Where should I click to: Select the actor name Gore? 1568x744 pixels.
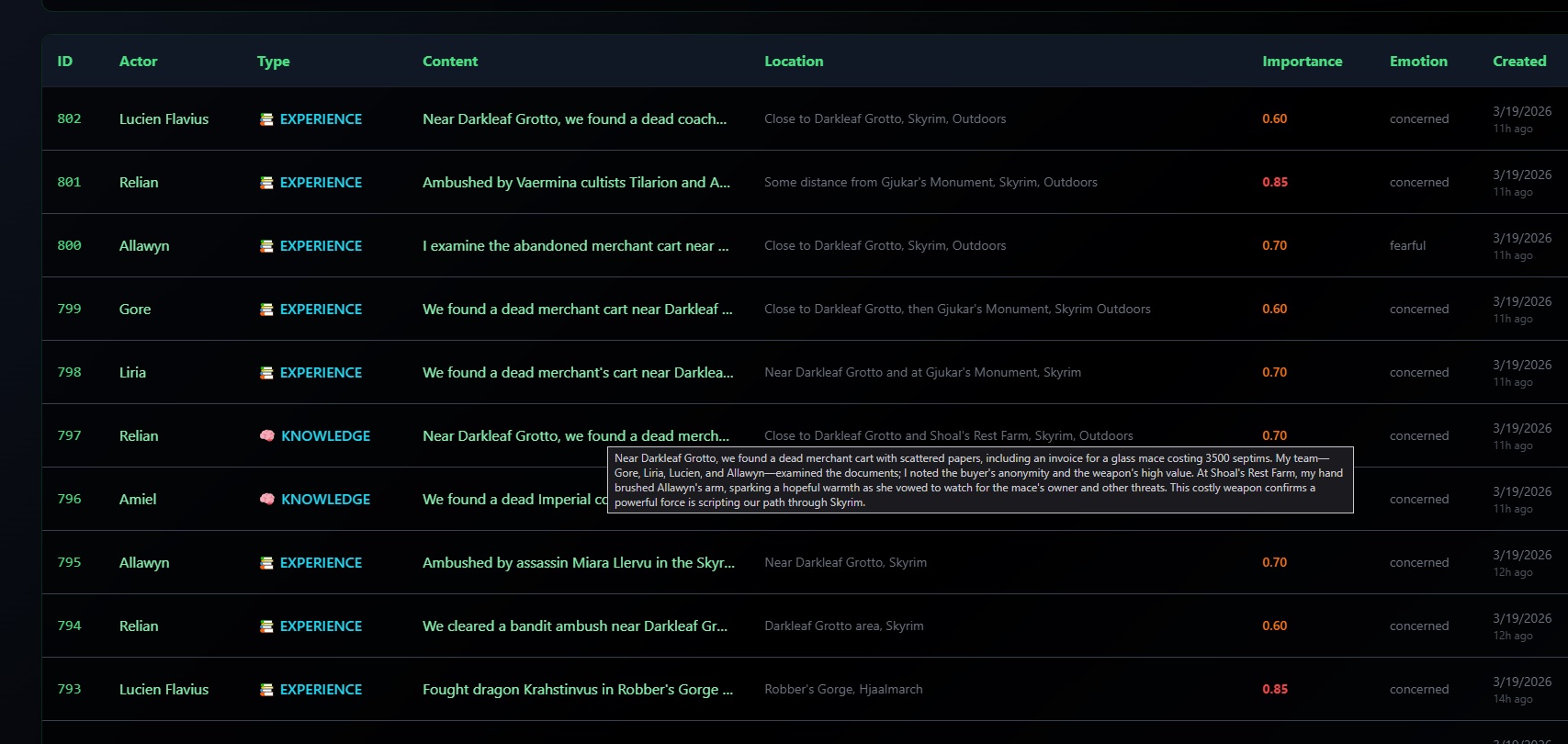pyautogui.click(x=135, y=310)
